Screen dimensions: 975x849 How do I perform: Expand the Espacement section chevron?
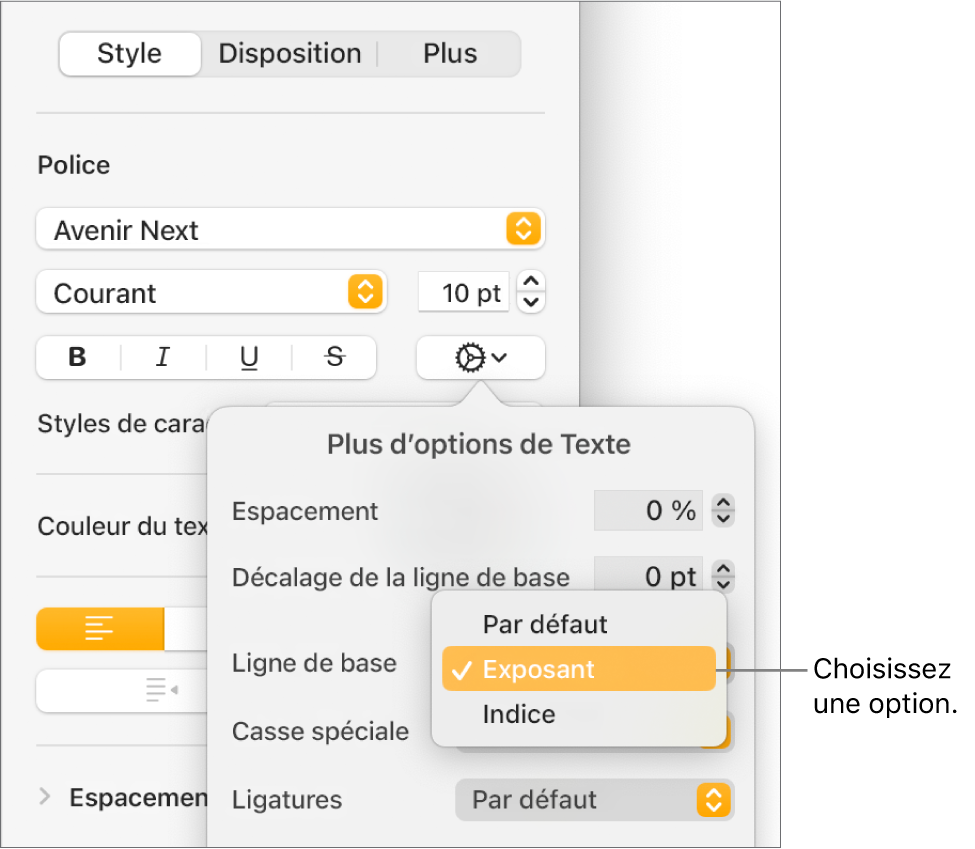point(45,797)
